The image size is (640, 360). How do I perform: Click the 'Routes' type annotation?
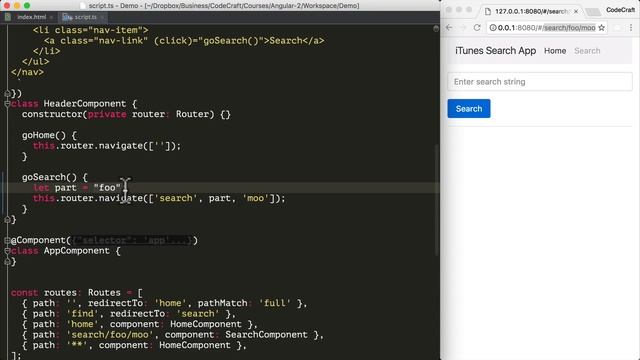coord(104,293)
